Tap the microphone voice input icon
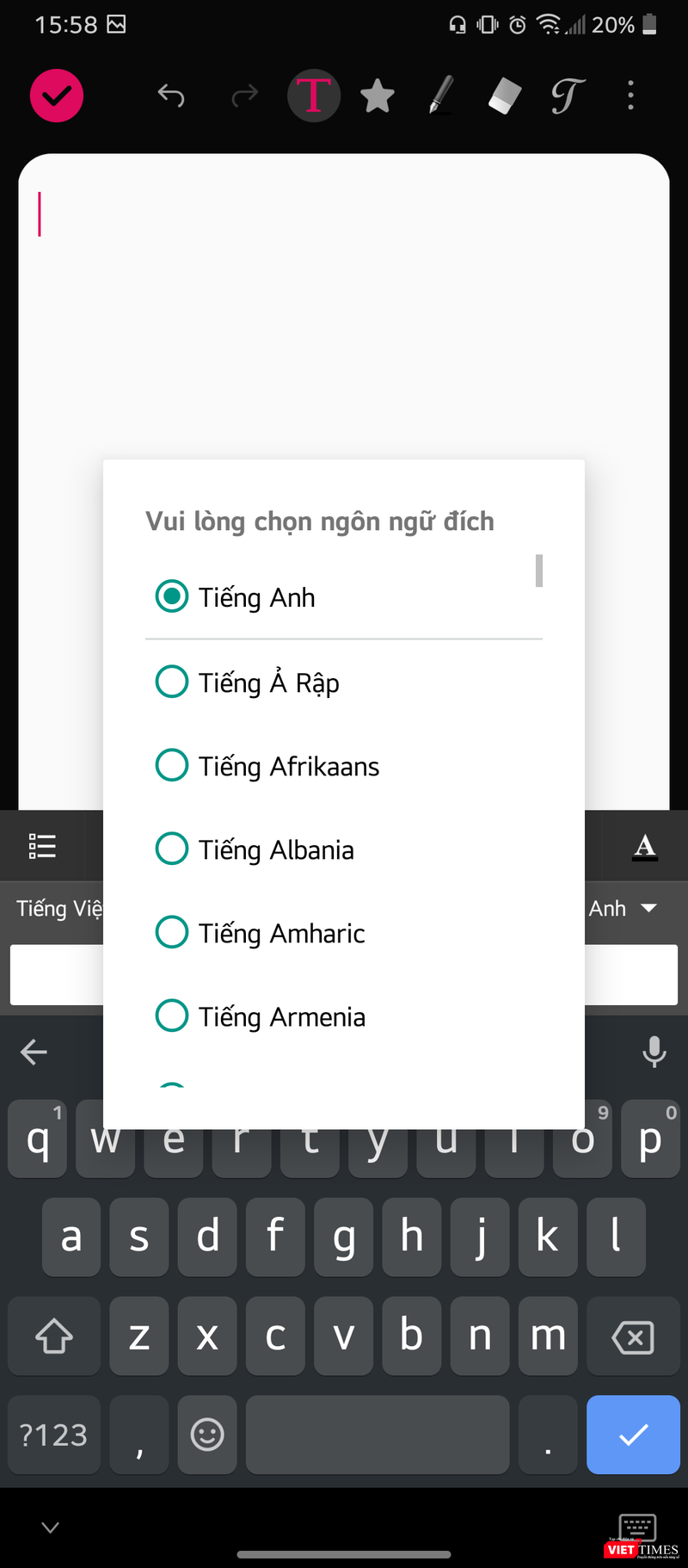 click(x=654, y=1052)
